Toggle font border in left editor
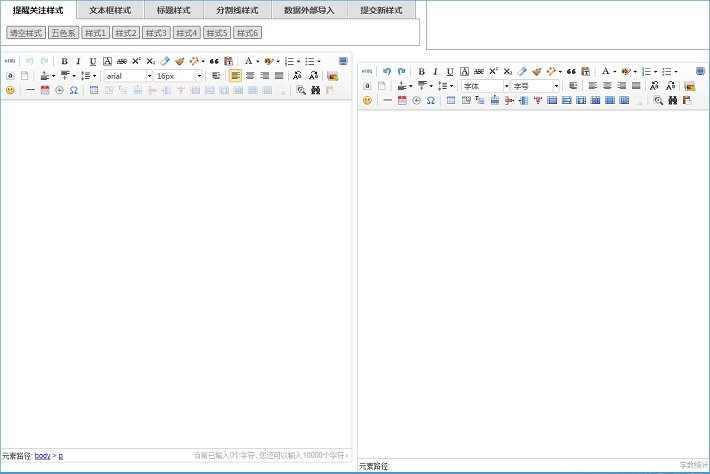Image resolution: width=710 pixels, height=474 pixels. click(107, 61)
